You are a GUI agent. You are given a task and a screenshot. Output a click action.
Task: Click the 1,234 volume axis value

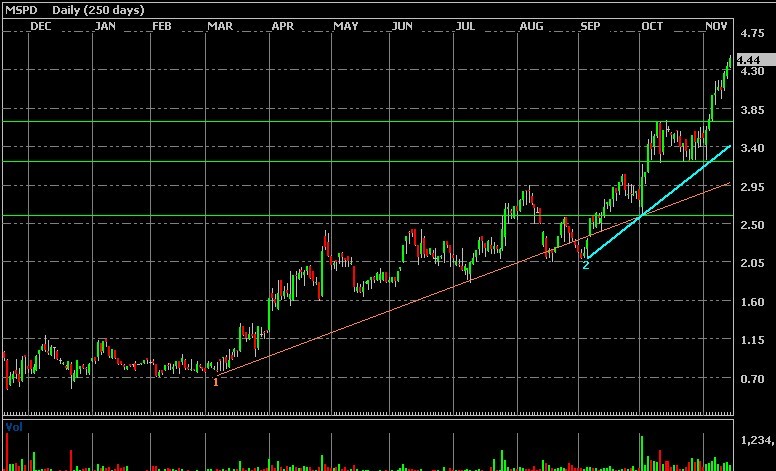pos(758,440)
